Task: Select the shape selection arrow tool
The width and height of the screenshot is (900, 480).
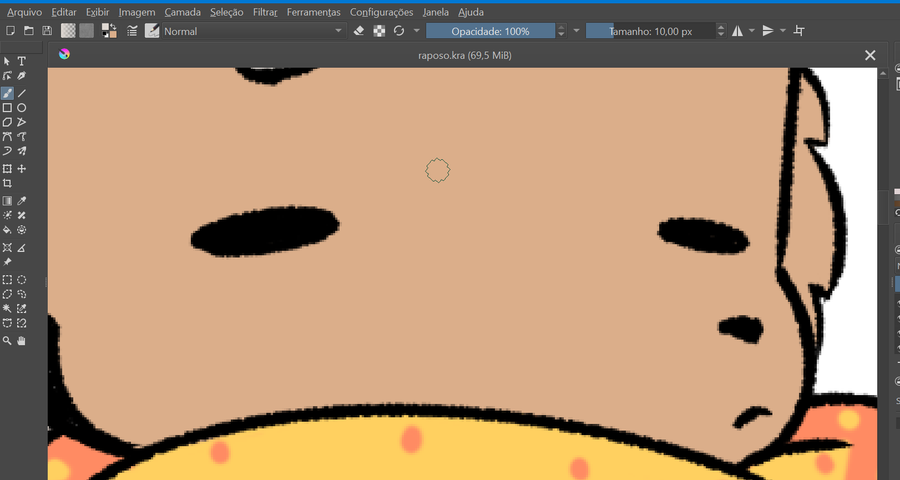Action: coord(7,61)
